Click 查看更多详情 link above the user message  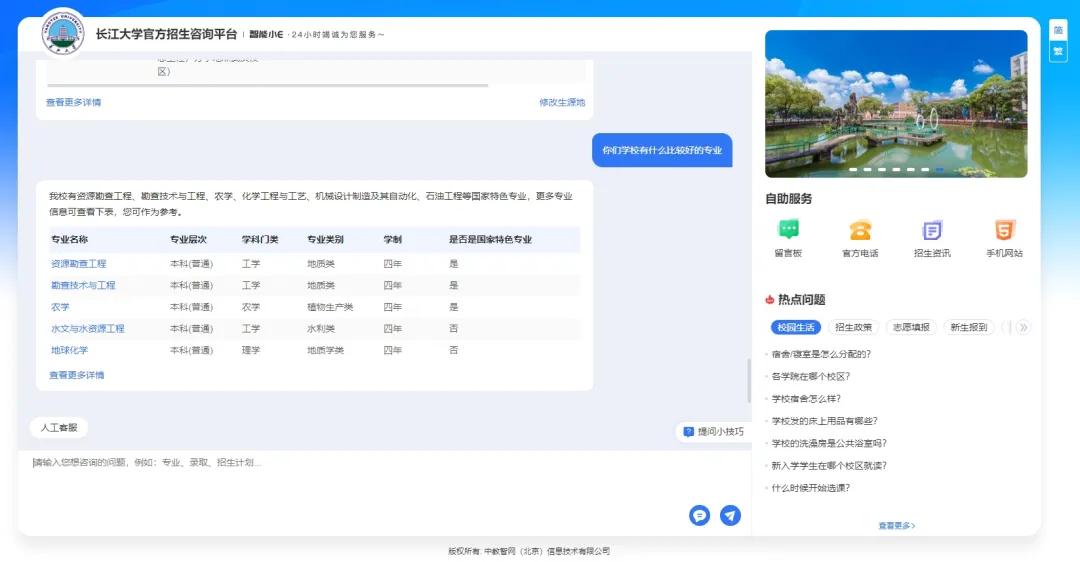point(74,102)
